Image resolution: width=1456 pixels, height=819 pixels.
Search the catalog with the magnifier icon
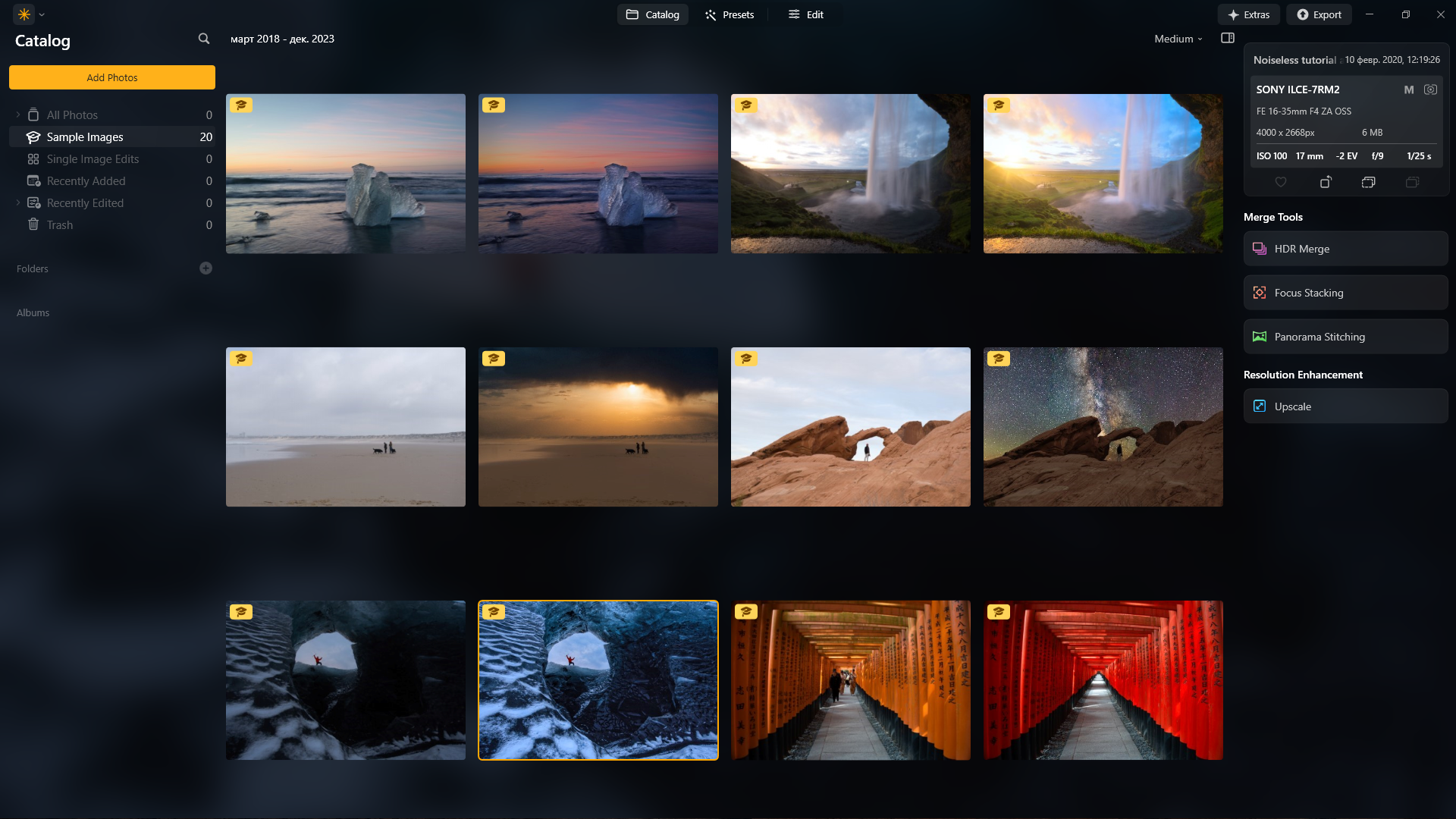click(x=204, y=39)
